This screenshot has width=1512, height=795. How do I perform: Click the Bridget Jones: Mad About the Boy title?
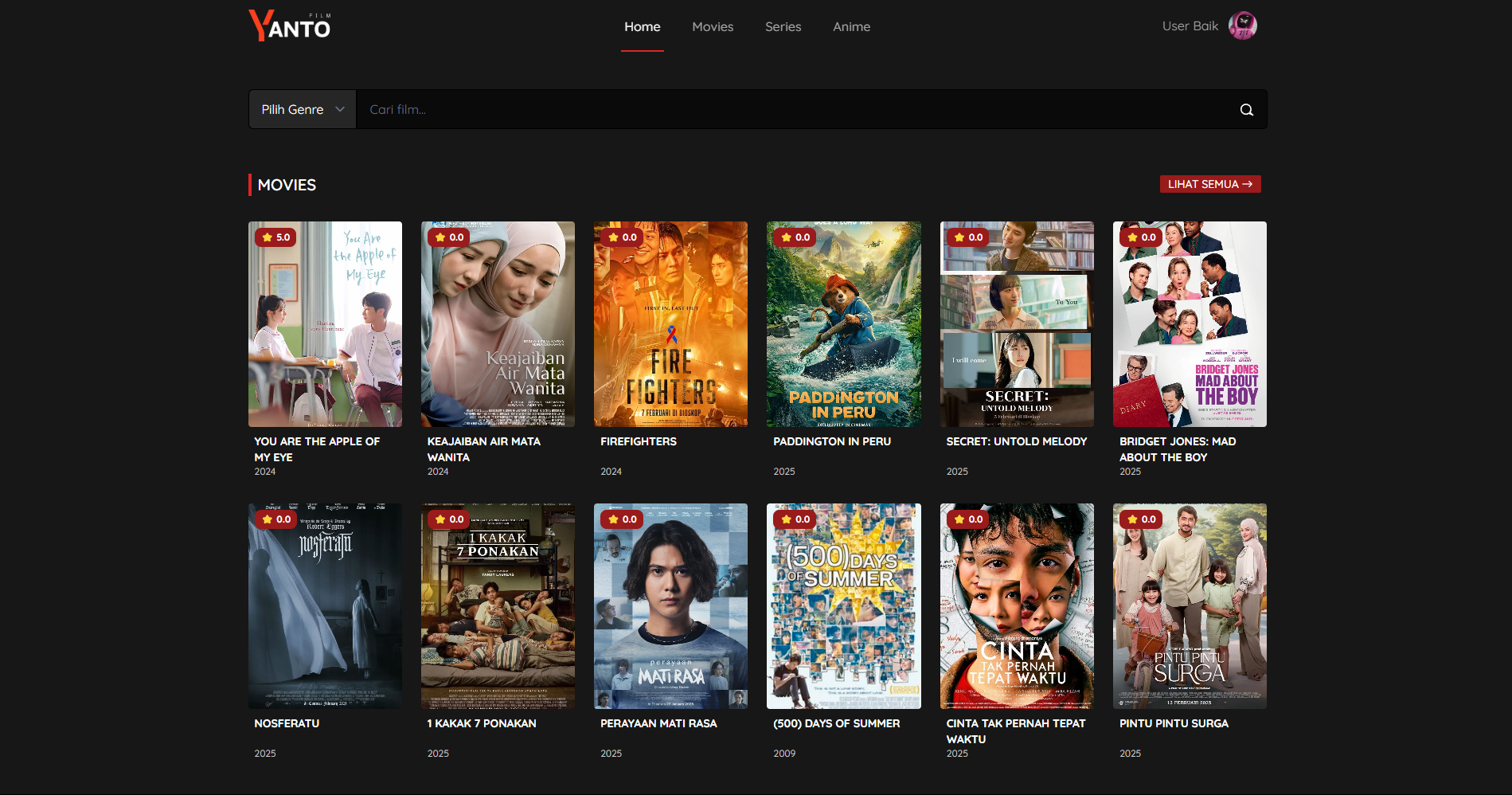[1177, 449]
